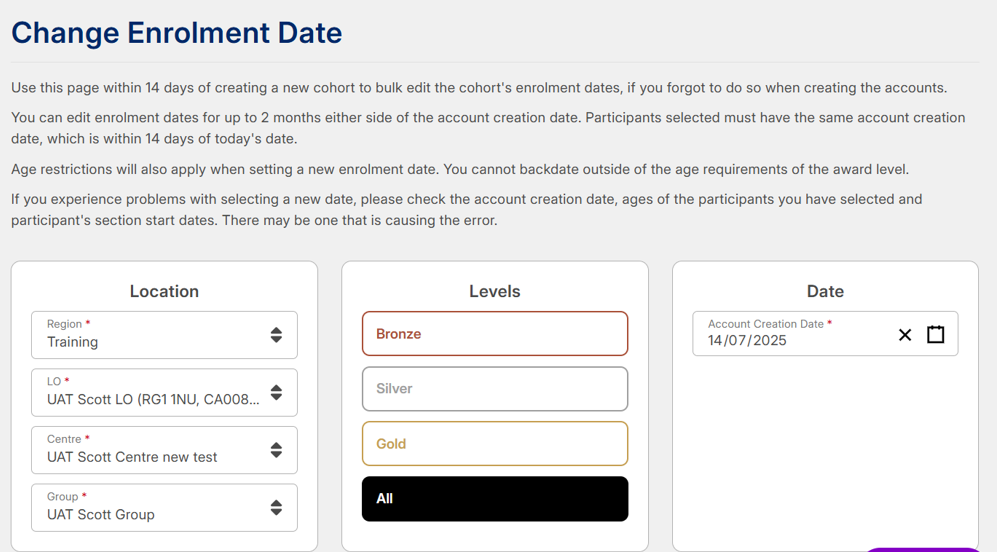Viewport: 997px width, 552px height.
Task: Choose All levels option
Action: 495,499
